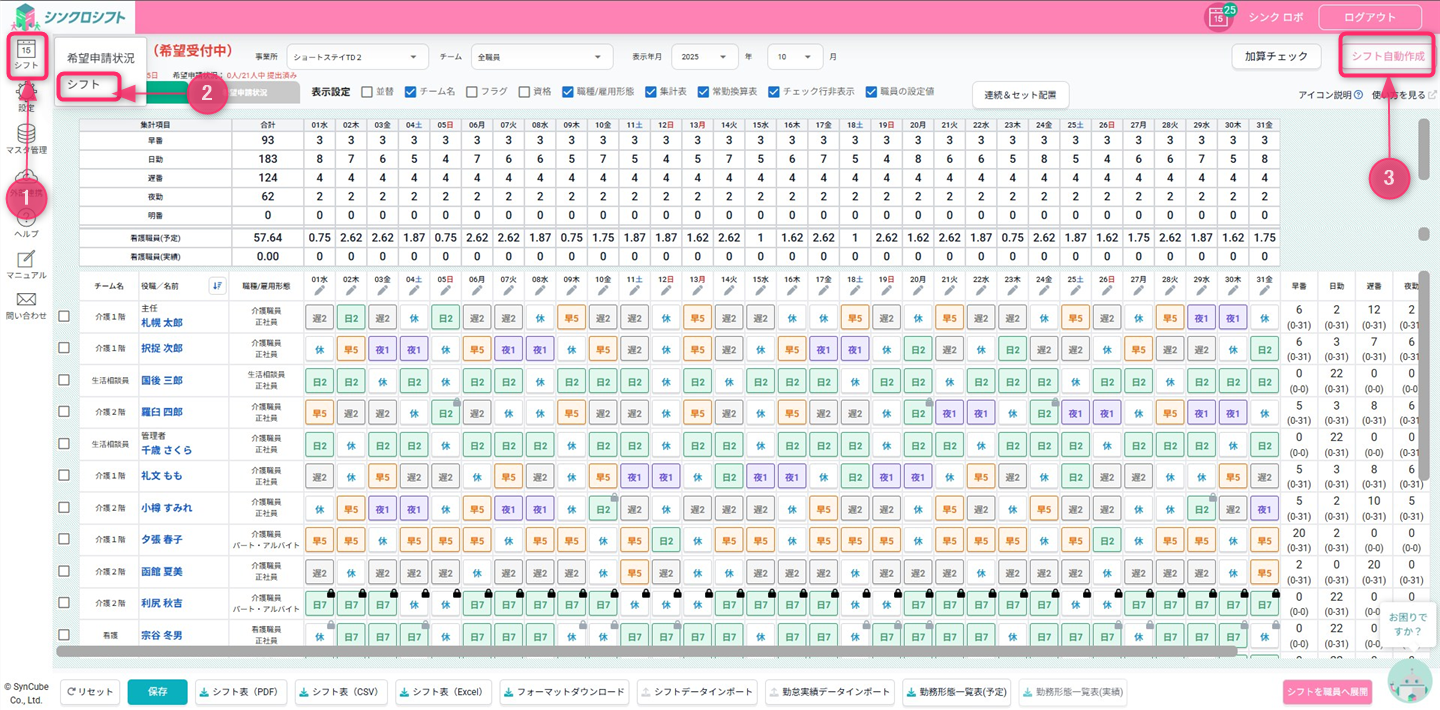Toggle the 集計表 checkbox
The width and height of the screenshot is (1440, 710).
click(651, 92)
